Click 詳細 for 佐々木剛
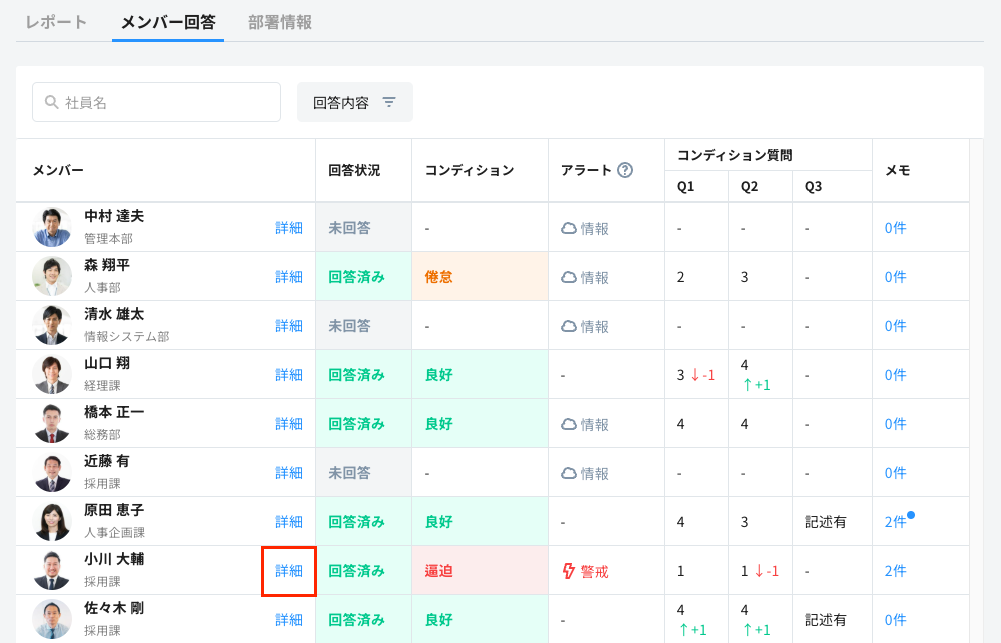 coord(288,619)
